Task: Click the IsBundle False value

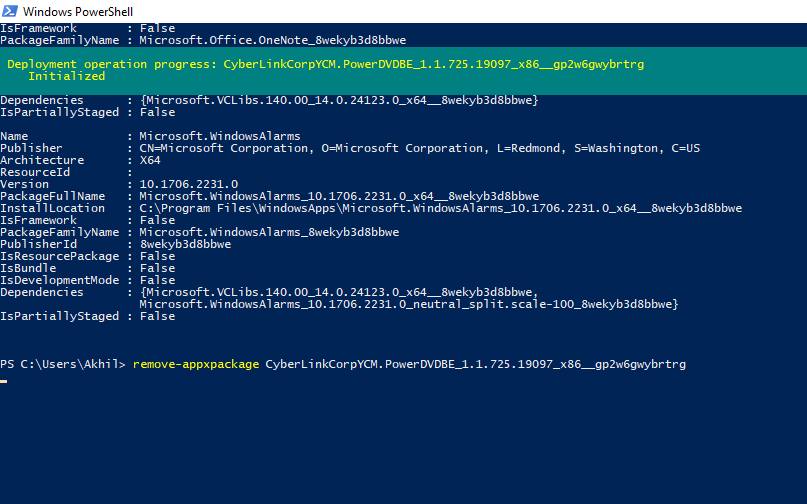Action: 157,268
